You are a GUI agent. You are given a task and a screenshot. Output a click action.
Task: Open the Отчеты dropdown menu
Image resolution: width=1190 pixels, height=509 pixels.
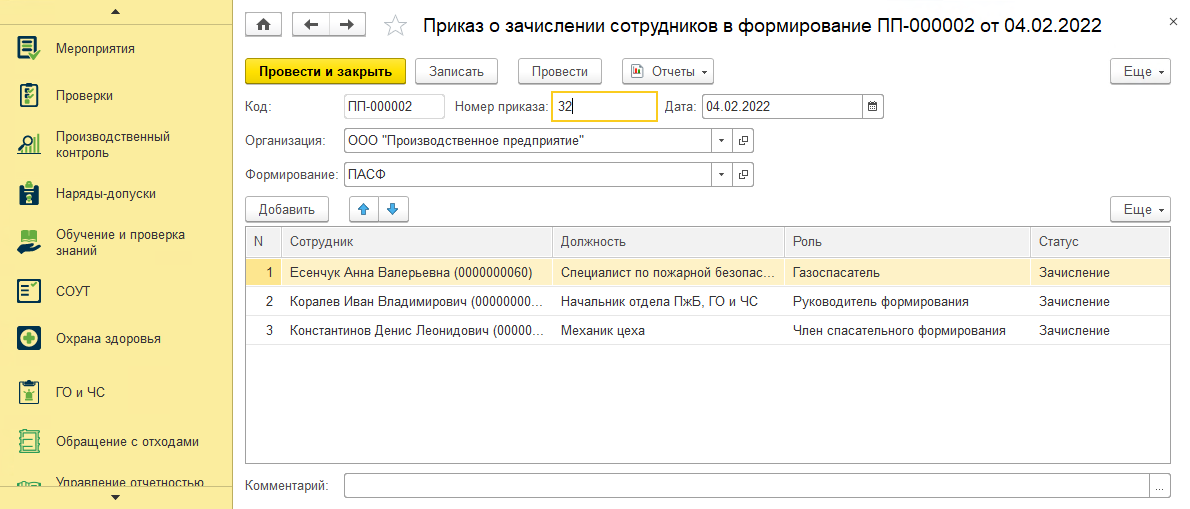pos(668,71)
